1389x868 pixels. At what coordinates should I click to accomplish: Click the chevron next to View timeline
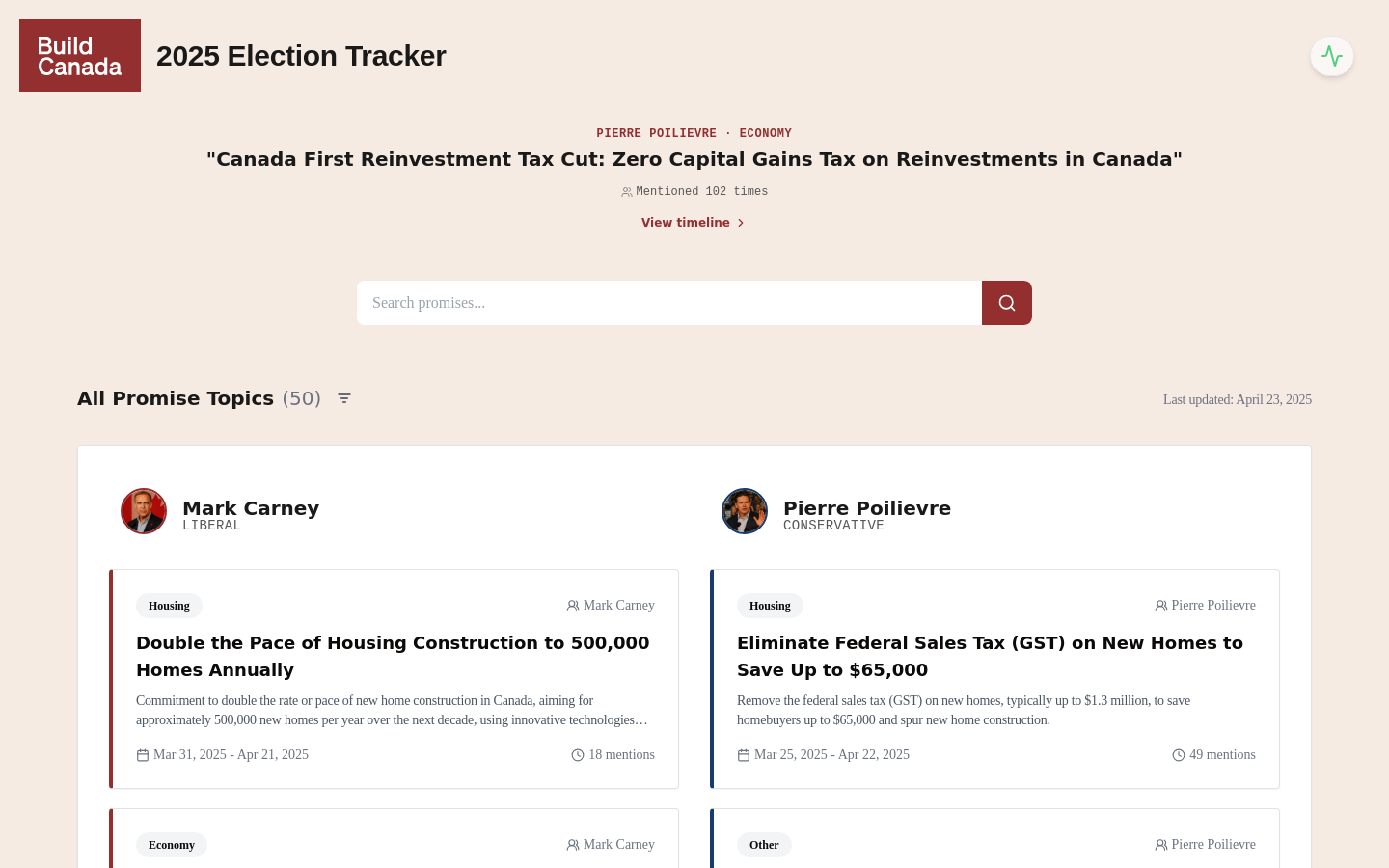pyautogui.click(x=741, y=223)
